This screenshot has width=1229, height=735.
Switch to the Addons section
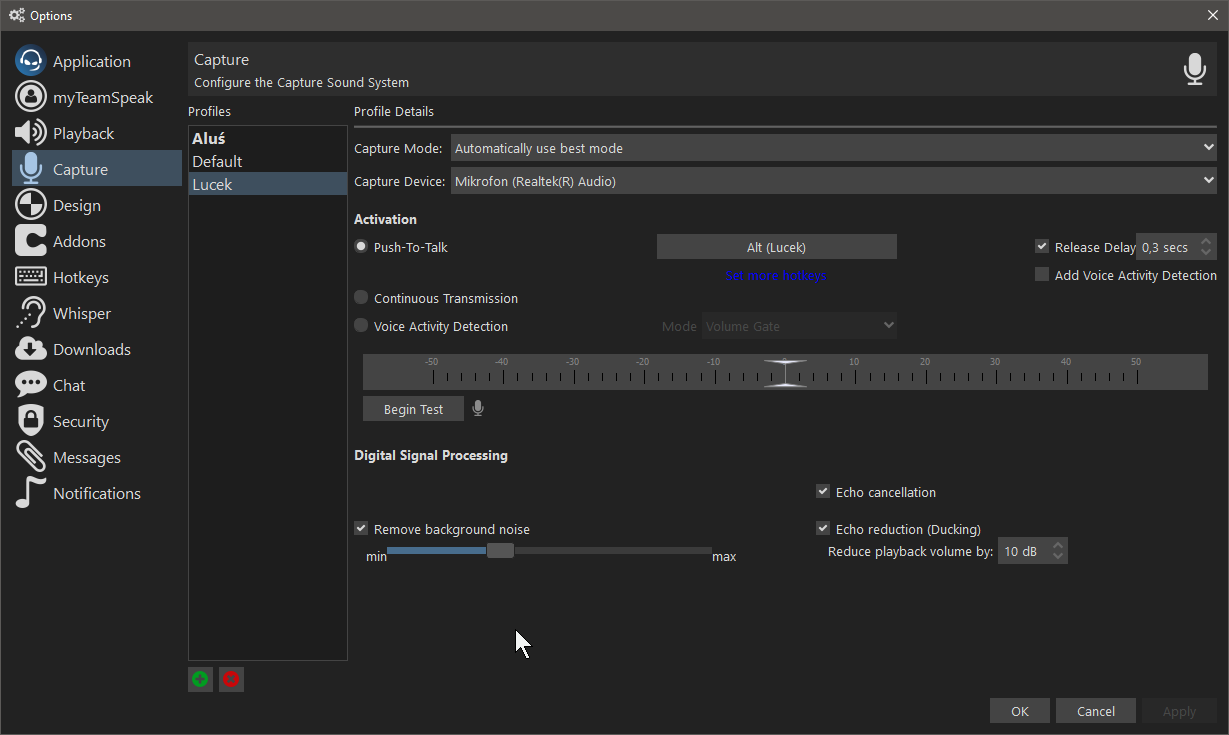pos(79,241)
